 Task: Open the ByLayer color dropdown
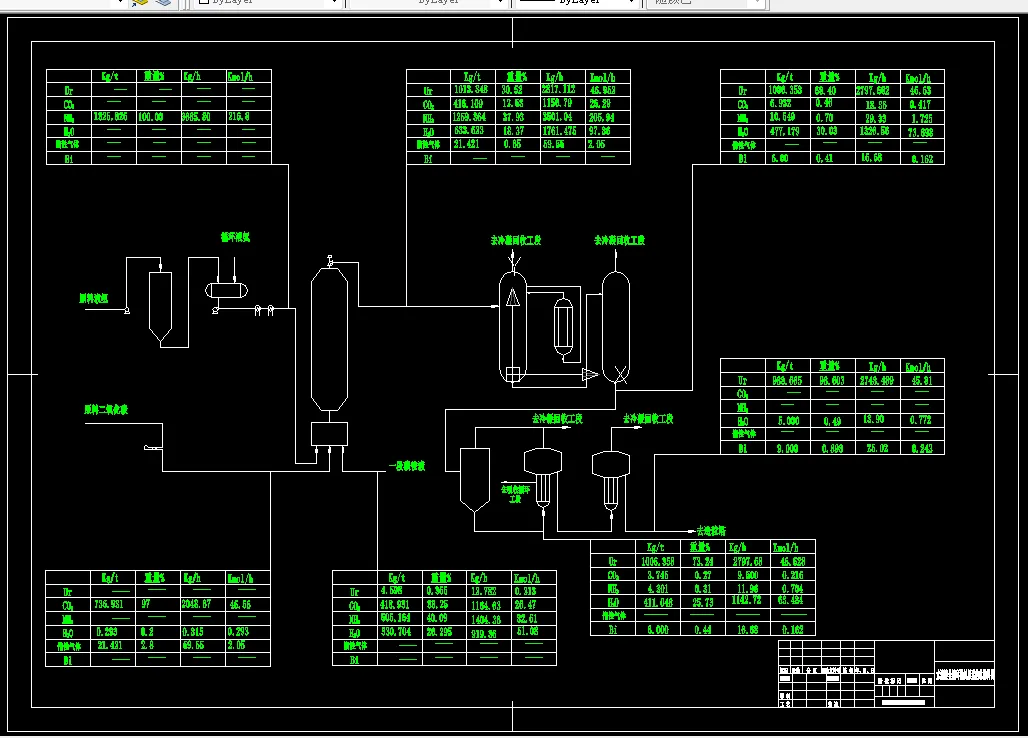coord(267,3)
